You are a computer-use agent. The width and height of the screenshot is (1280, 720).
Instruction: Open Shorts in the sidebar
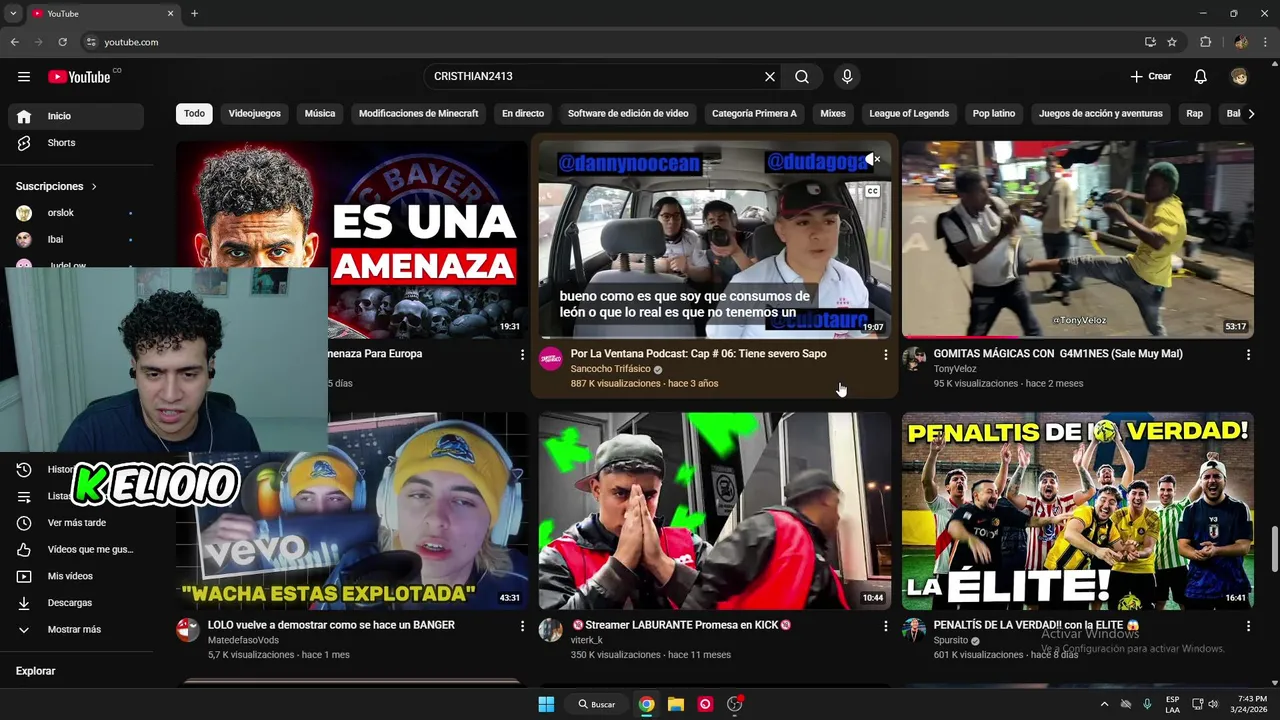click(76, 143)
